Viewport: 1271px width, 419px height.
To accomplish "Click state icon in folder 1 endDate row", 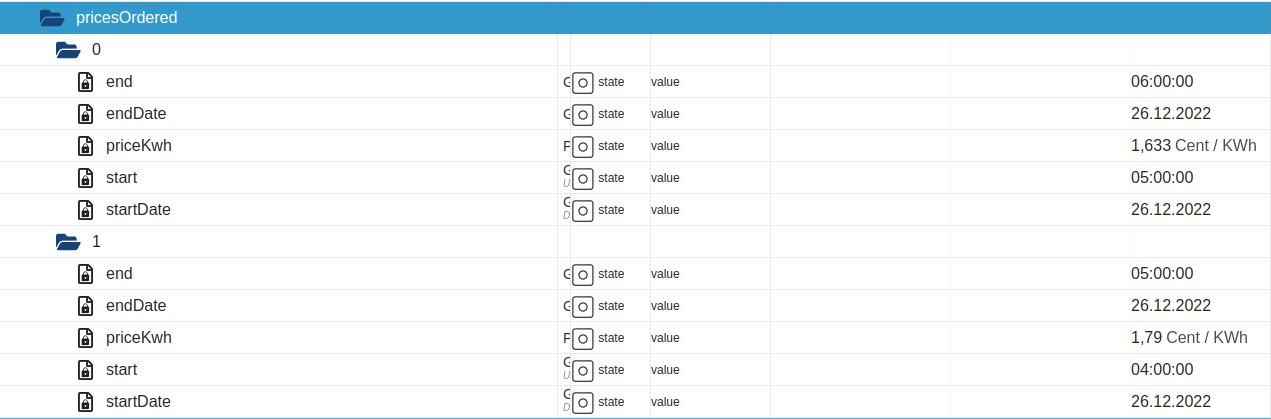I will click(582, 306).
